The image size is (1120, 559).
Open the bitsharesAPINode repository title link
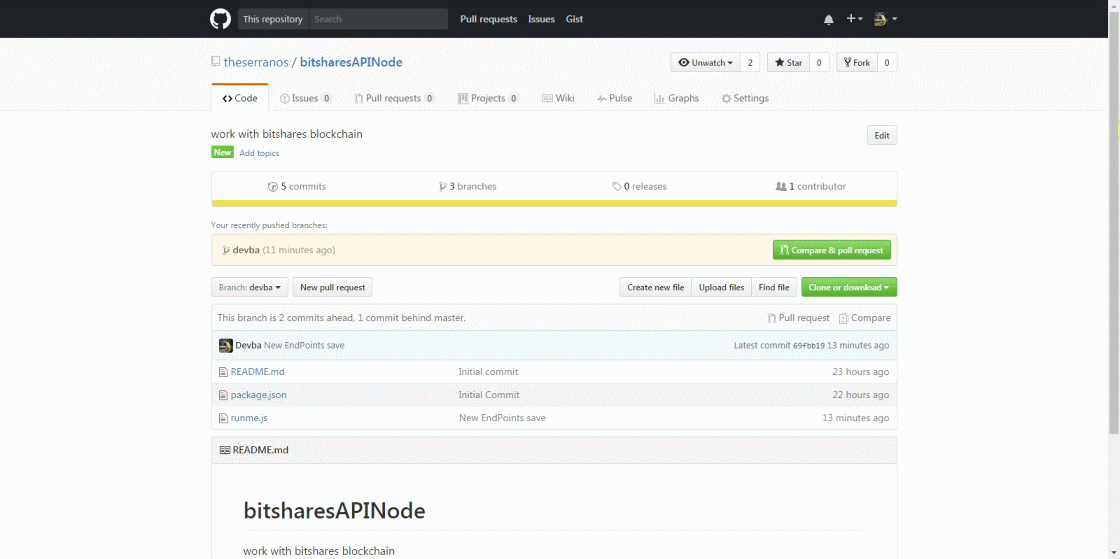pos(351,62)
